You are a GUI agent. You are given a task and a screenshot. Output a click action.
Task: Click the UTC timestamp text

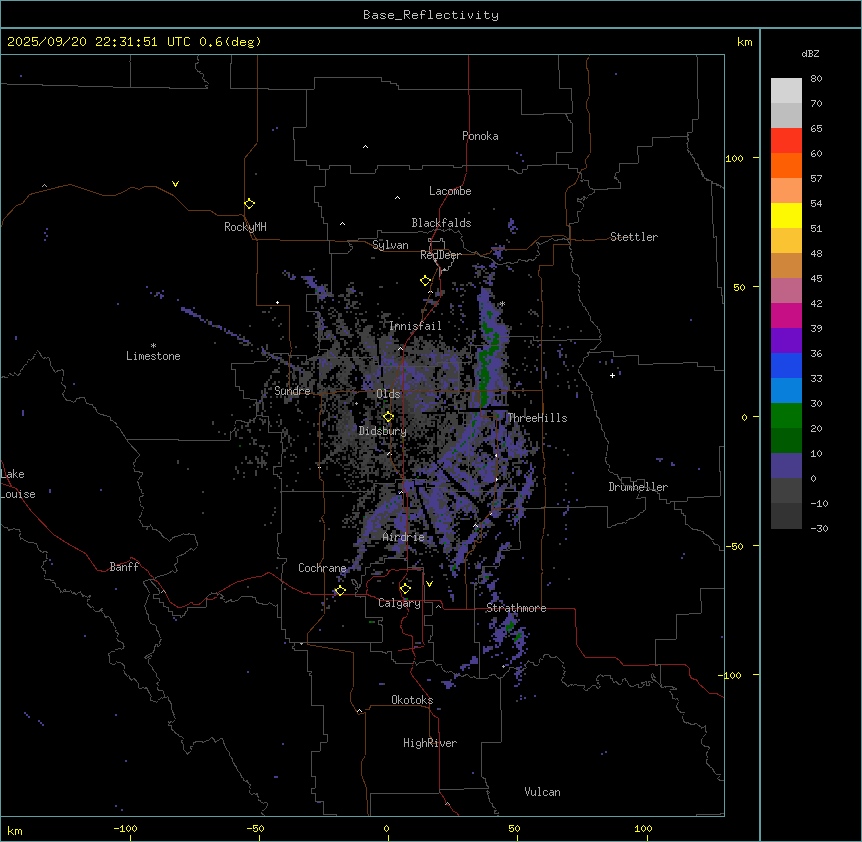tap(134, 42)
